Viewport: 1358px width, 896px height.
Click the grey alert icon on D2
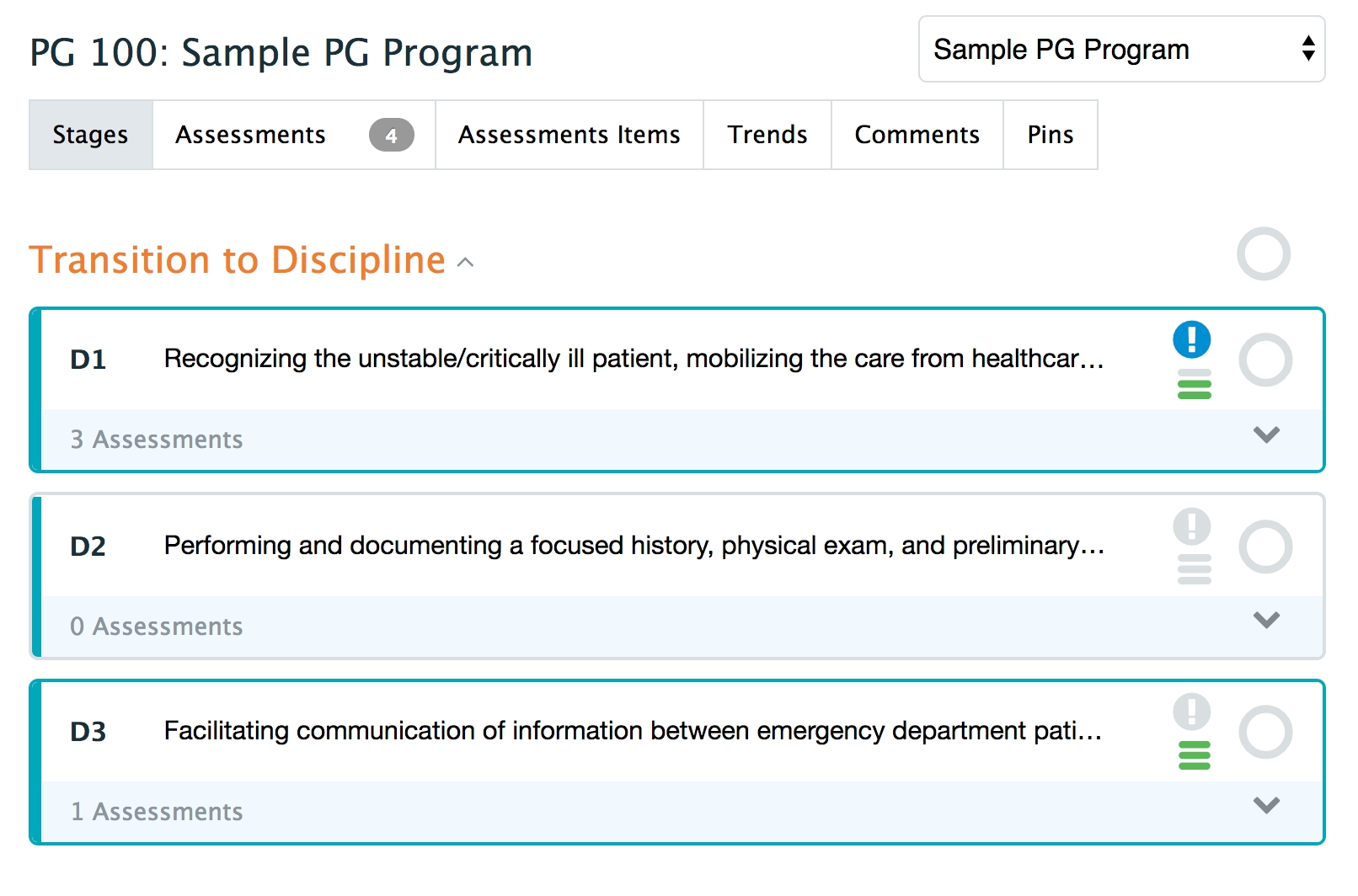1191,526
